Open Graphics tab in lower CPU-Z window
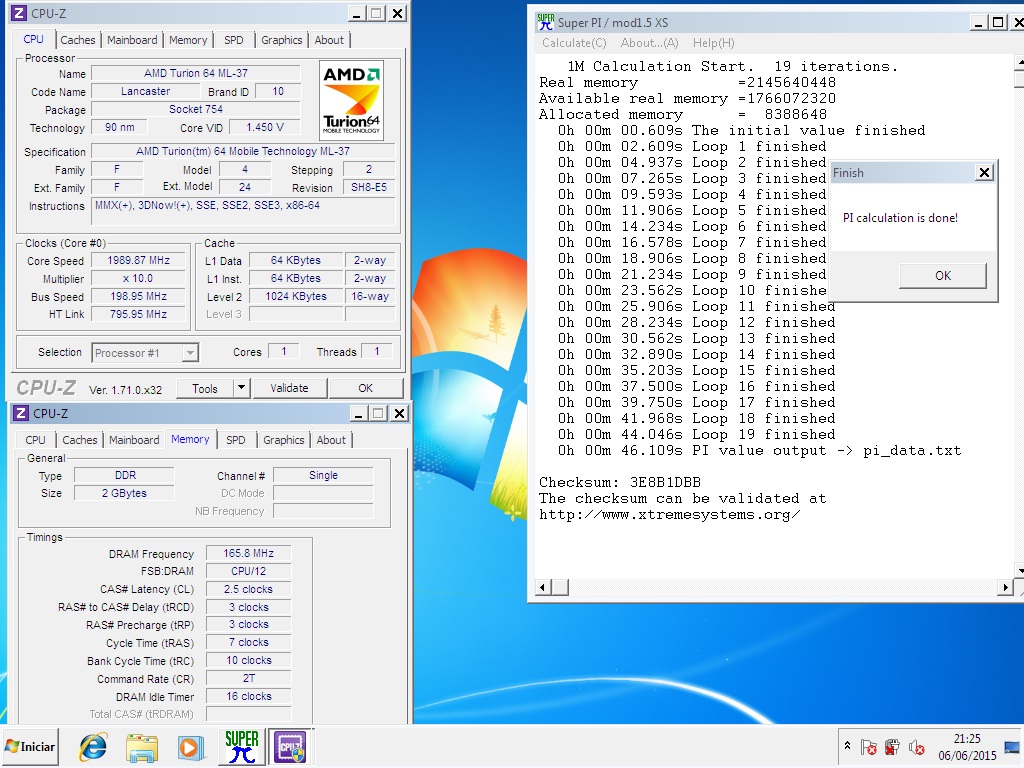The height and width of the screenshot is (768, 1024). (x=283, y=440)
